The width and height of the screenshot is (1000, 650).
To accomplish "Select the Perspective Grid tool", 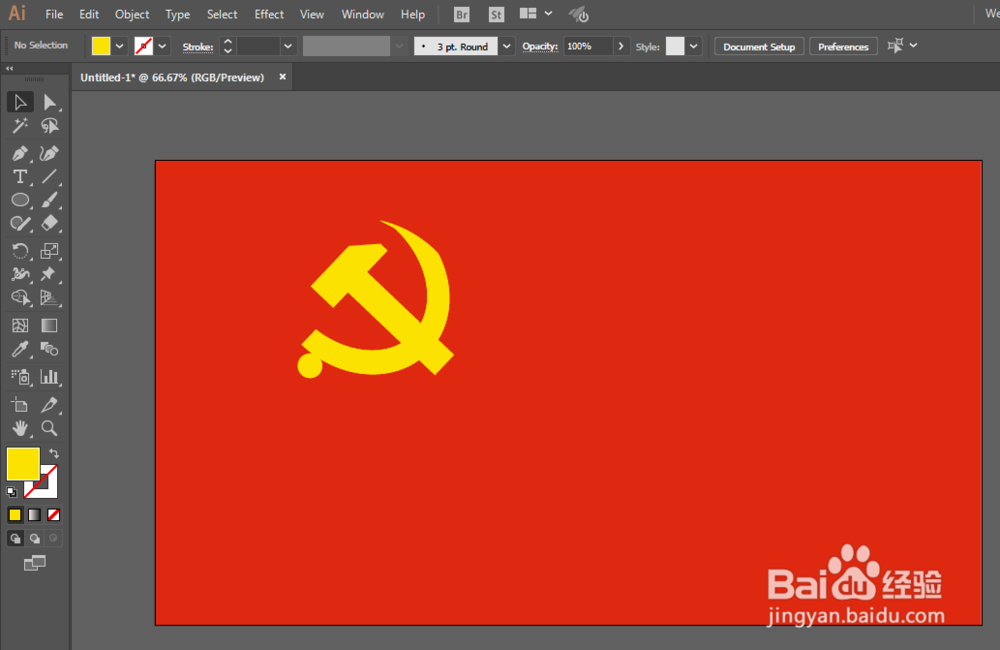I will click(x=50, y=298).
